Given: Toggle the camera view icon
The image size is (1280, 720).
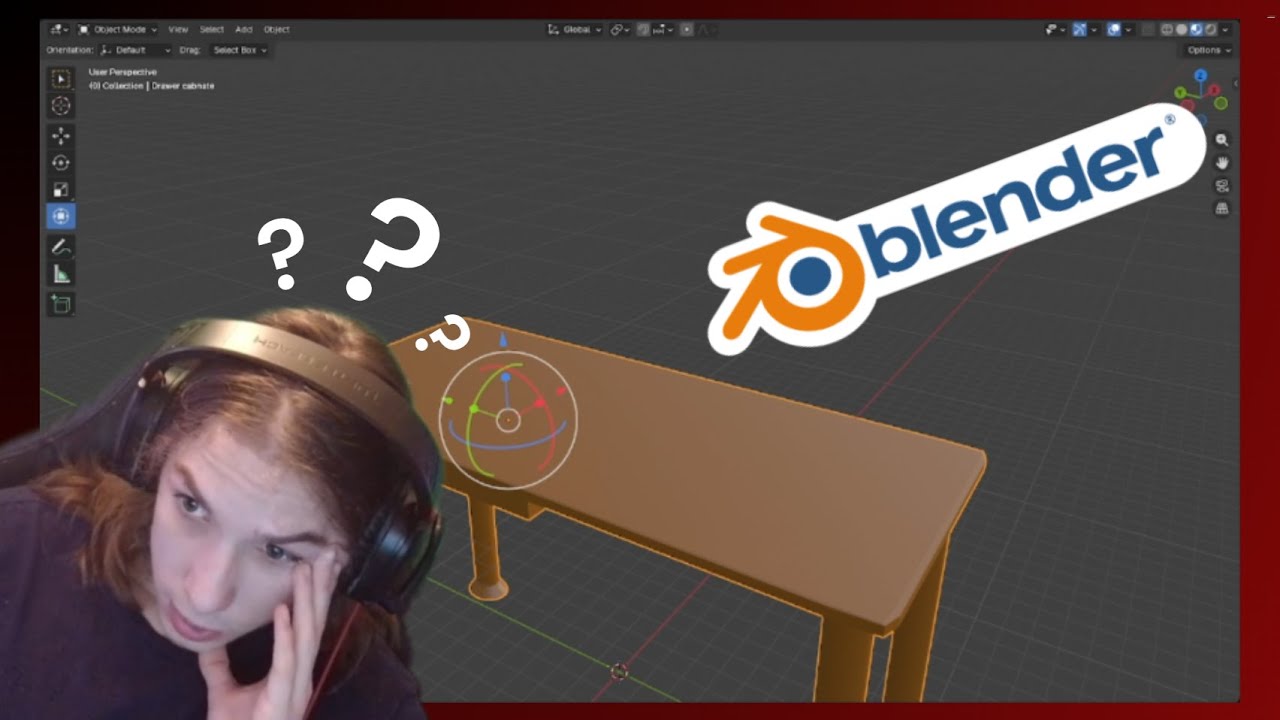Looking at the screenshot, I should coord(1221,186).
